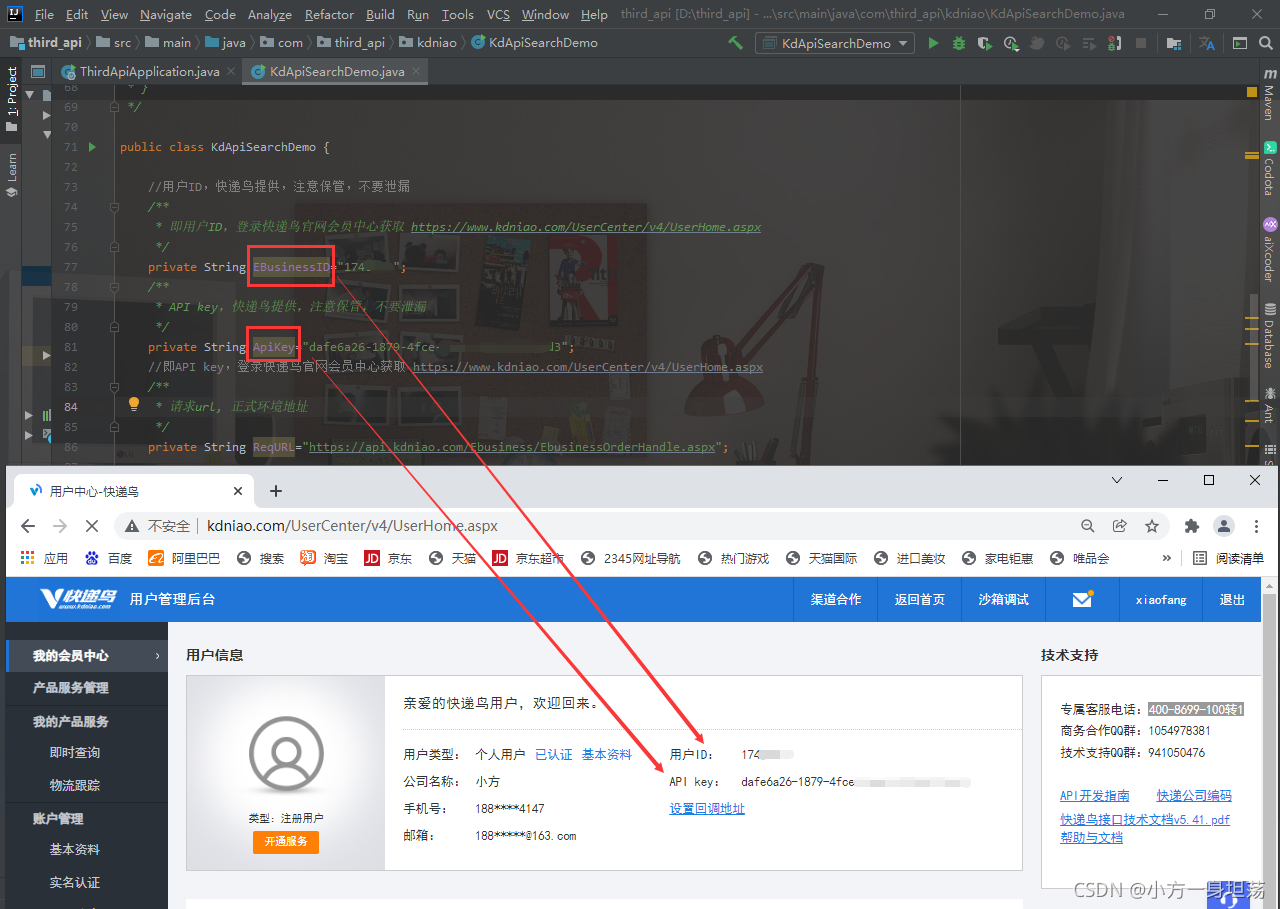This screenshot has width=1280, height=909.
Task: Click the Chrome share page icon
Action: point(1120,525)
